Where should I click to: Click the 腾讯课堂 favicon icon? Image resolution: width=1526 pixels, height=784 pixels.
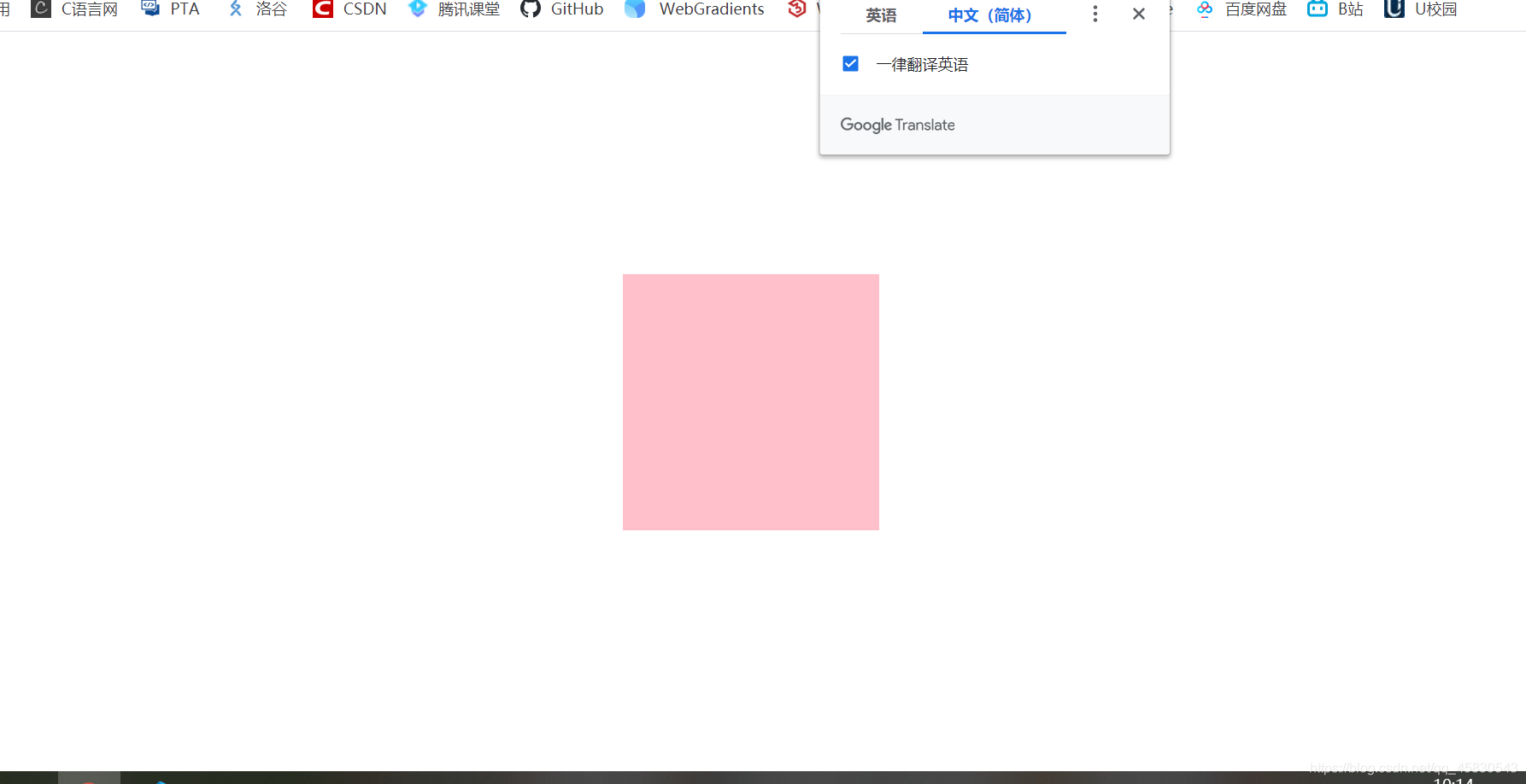tap(418, 9)
